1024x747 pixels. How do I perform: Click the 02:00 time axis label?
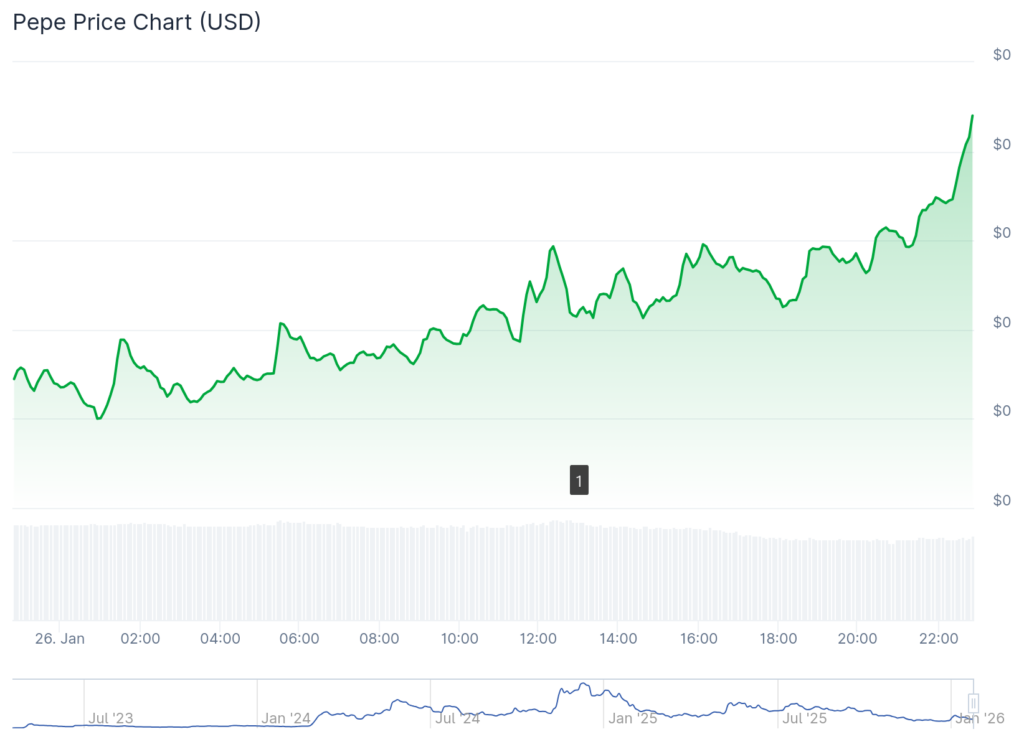[x=140, y=638]
